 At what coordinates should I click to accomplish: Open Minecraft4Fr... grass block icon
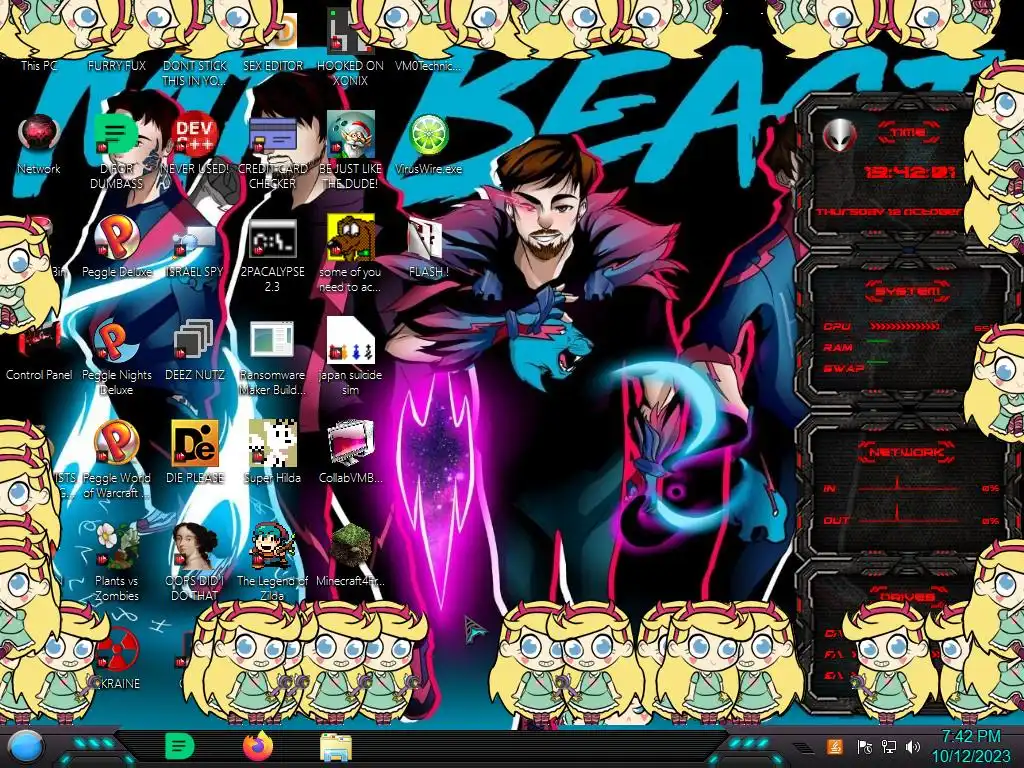(350, 547)
